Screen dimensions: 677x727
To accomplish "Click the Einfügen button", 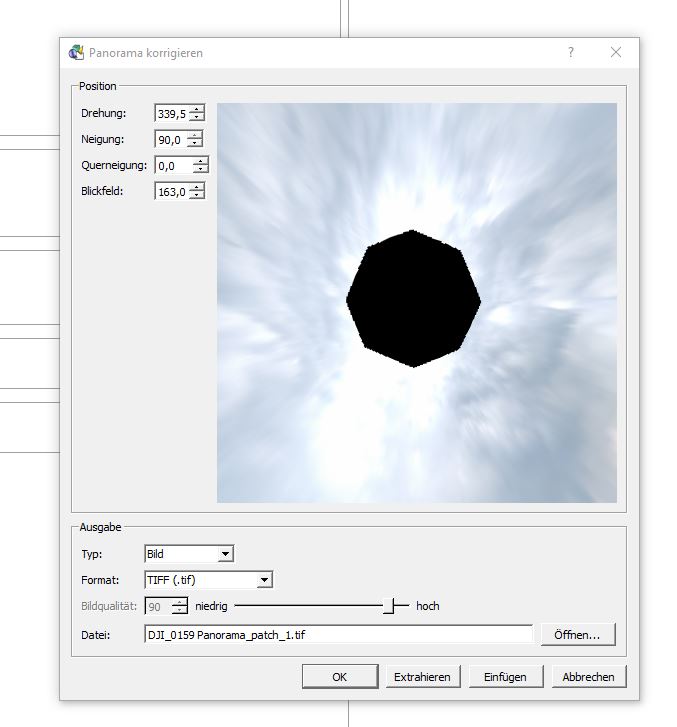I will pos(505,677).
